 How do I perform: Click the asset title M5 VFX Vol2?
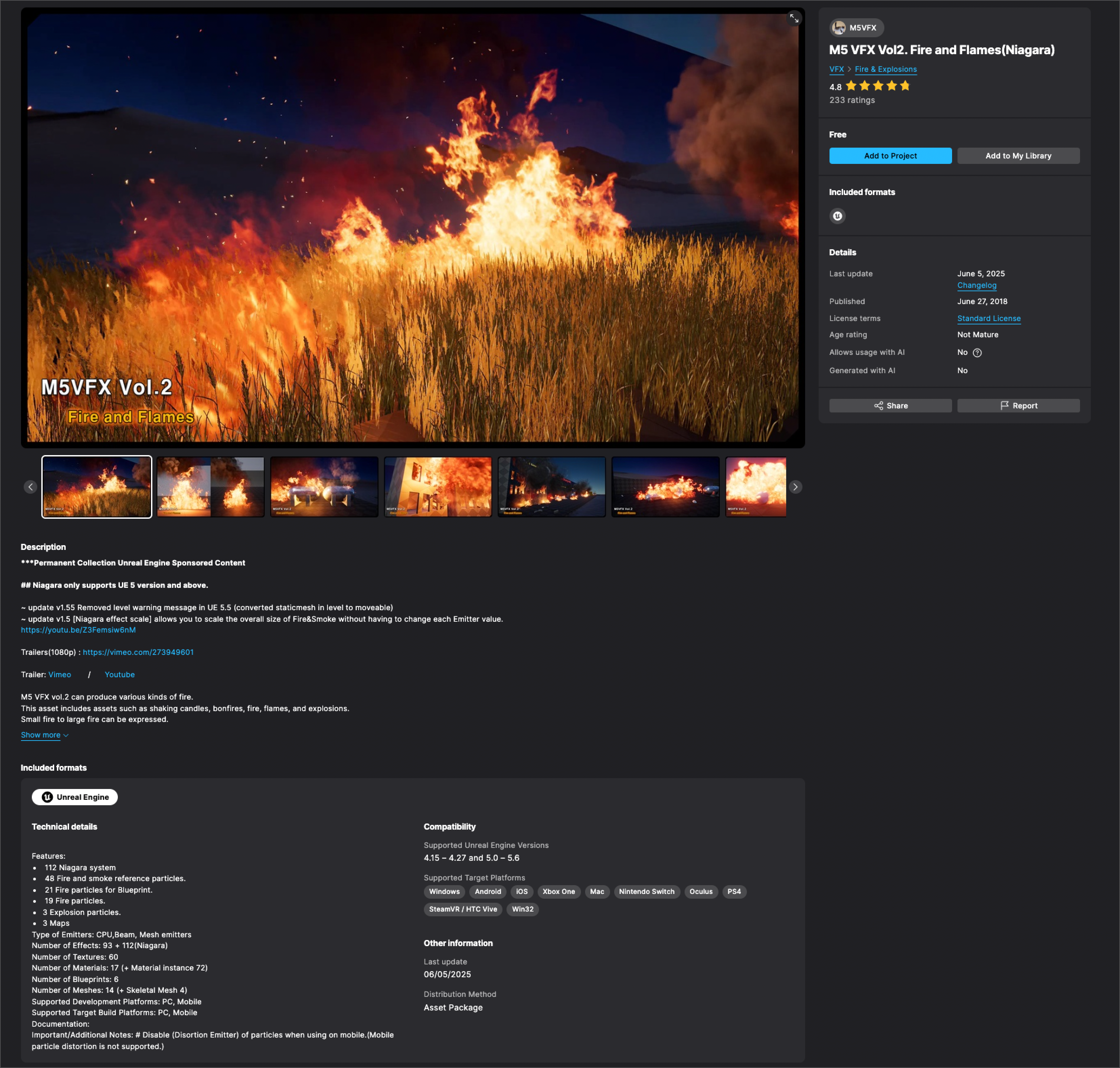941,49
